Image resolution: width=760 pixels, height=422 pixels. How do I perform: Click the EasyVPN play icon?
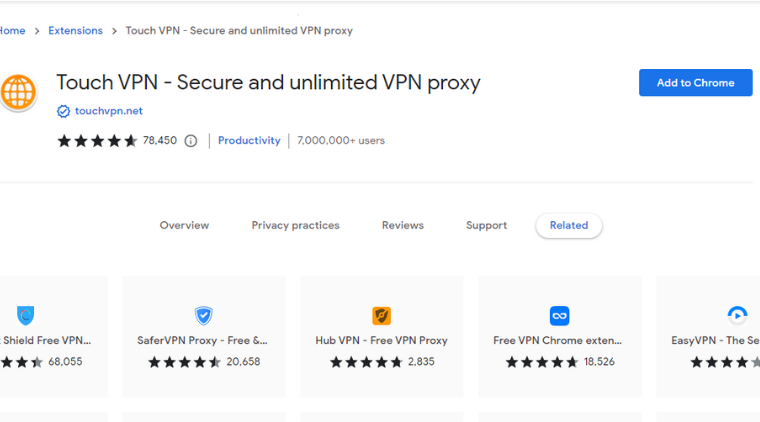coord(737,315)
